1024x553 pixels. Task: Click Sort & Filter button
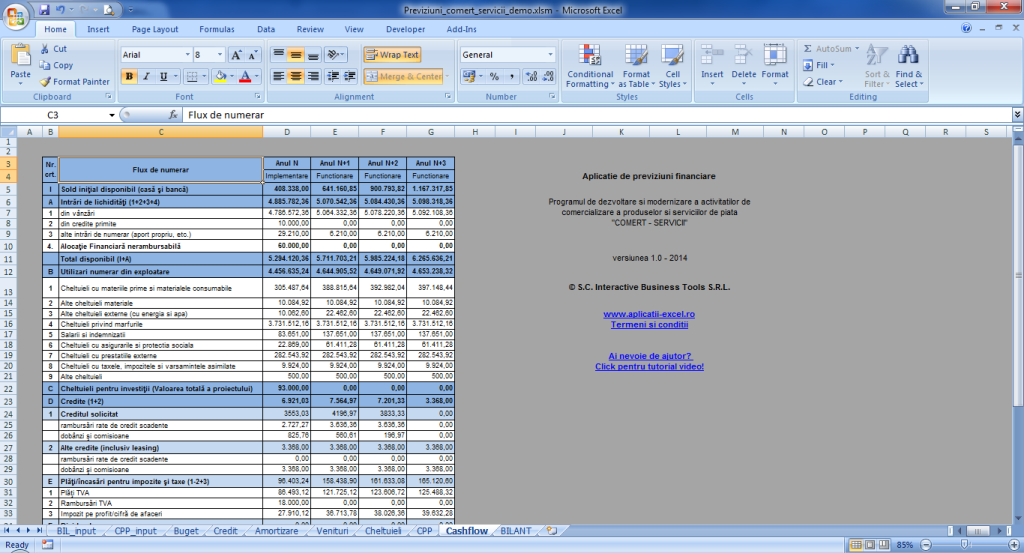pos(876,65)
